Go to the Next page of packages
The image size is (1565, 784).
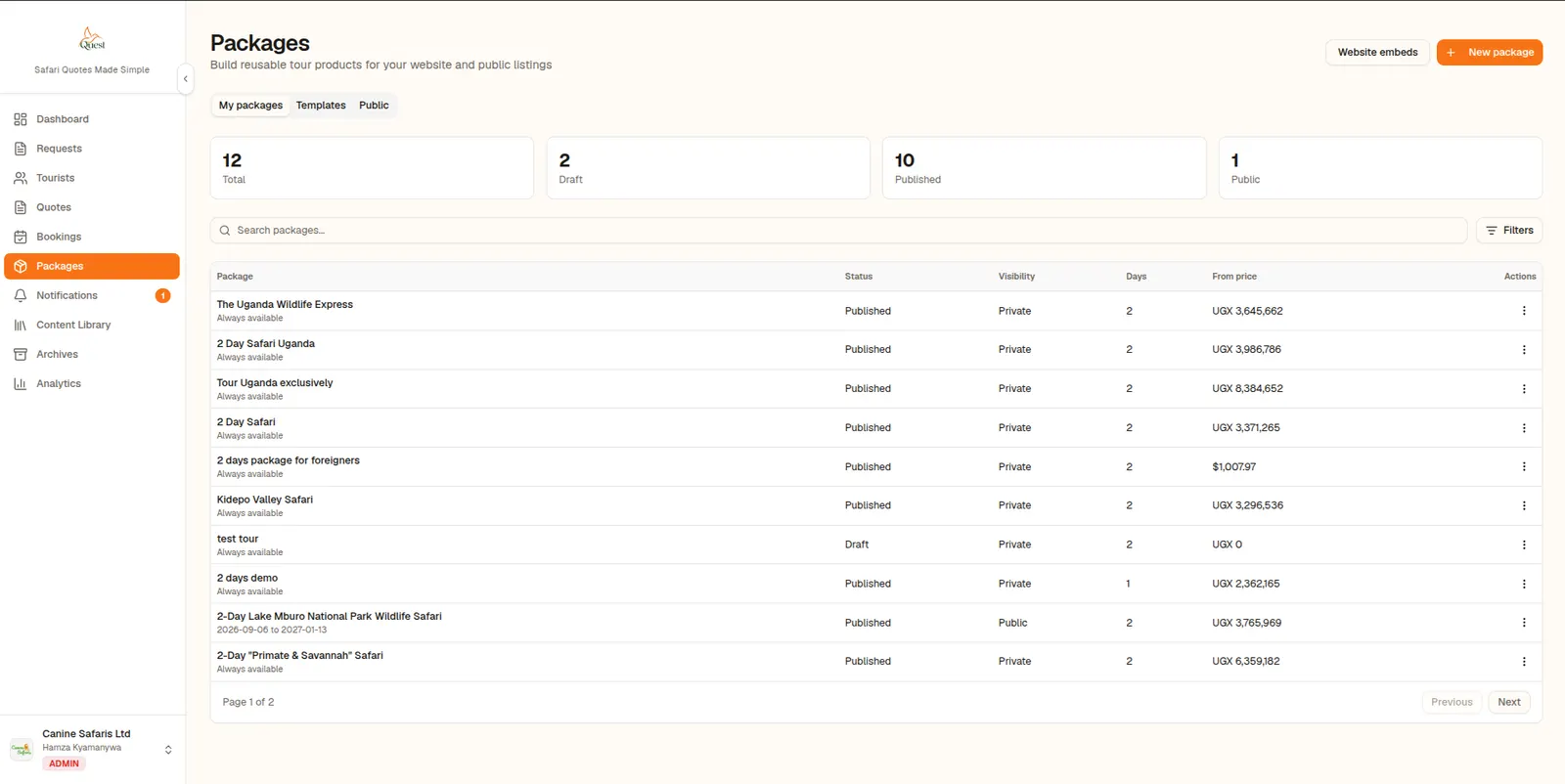point(1509,702)
